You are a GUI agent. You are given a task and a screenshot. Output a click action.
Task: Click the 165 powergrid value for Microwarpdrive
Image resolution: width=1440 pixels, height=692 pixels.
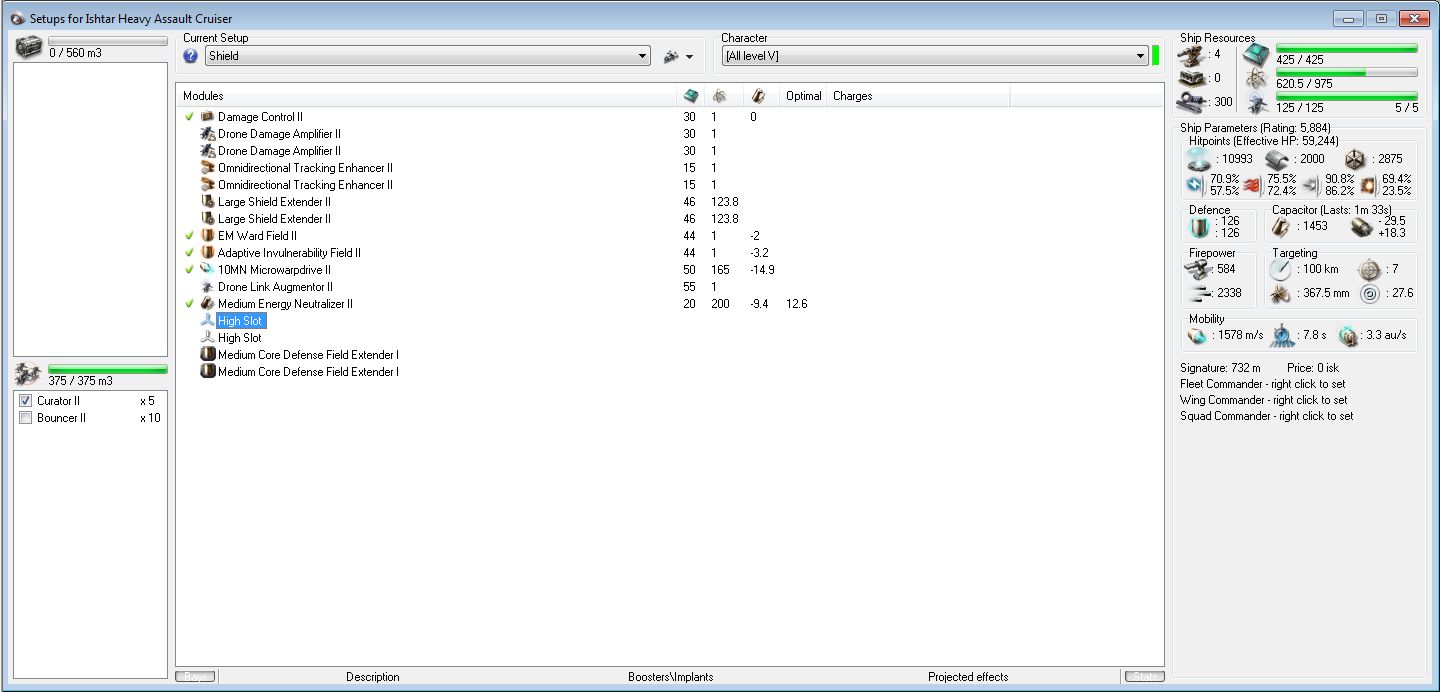[x=720, y=270]
